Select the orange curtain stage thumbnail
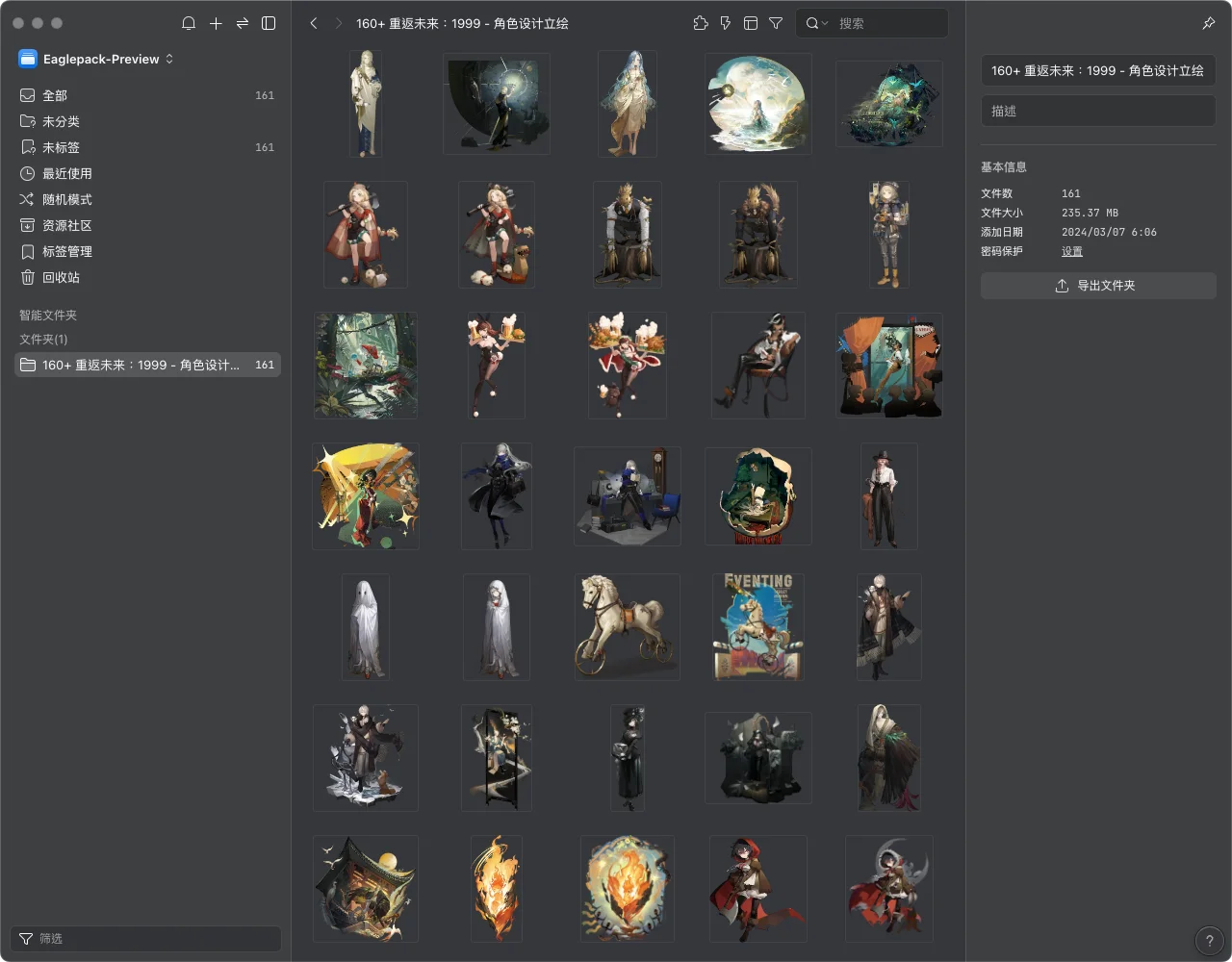Viewport: 1232px width, 962px height. click(889, 366)
